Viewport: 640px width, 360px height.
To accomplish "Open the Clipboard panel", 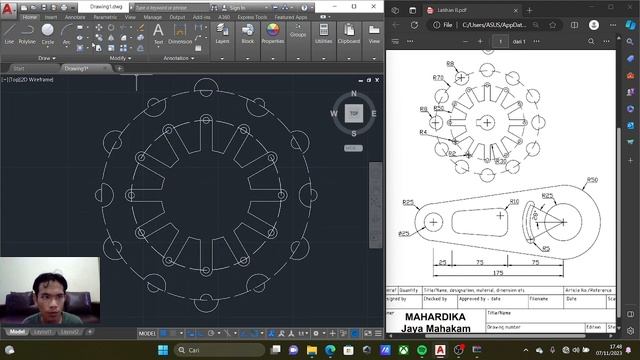I will [x=349, y=33].
